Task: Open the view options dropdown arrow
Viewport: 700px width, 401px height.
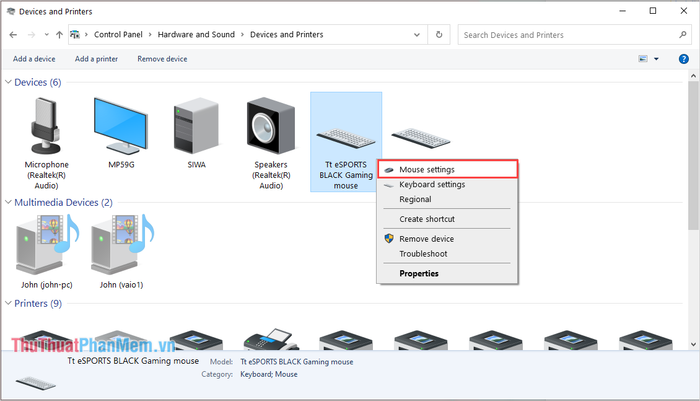Action: [656, 59]
